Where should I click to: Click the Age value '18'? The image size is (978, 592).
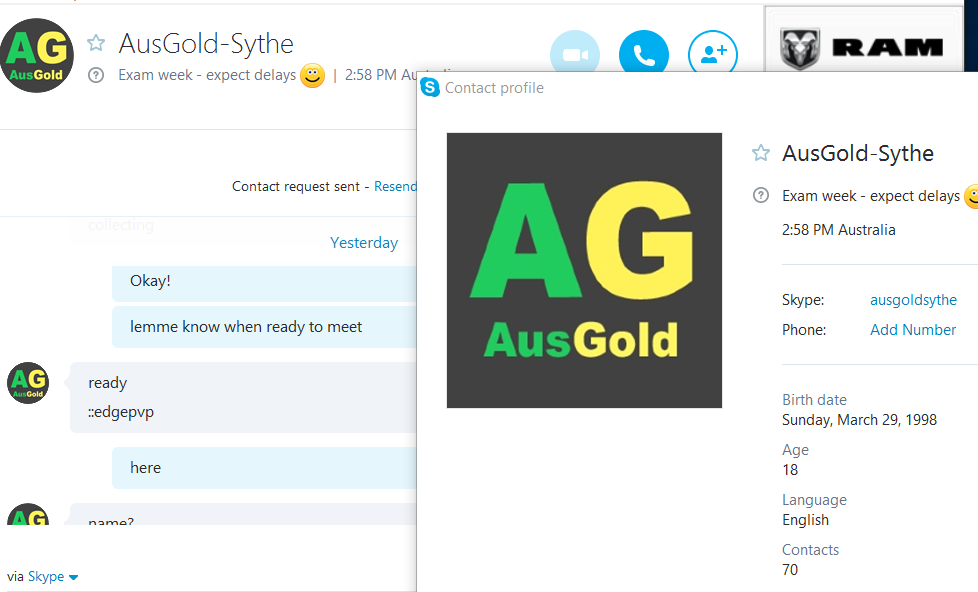point(790,470)
